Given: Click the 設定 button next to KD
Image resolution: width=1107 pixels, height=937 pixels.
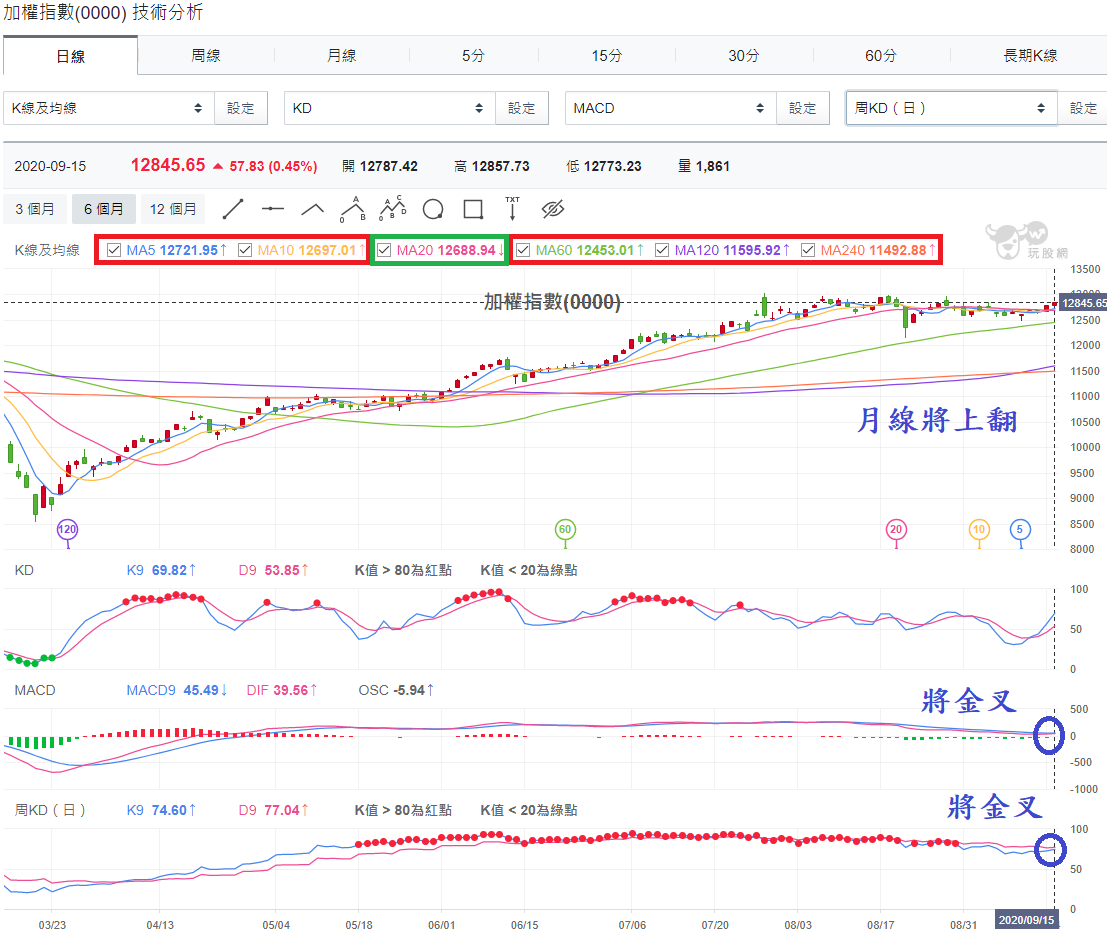Looking at the screenshot, I should (522, 108).
